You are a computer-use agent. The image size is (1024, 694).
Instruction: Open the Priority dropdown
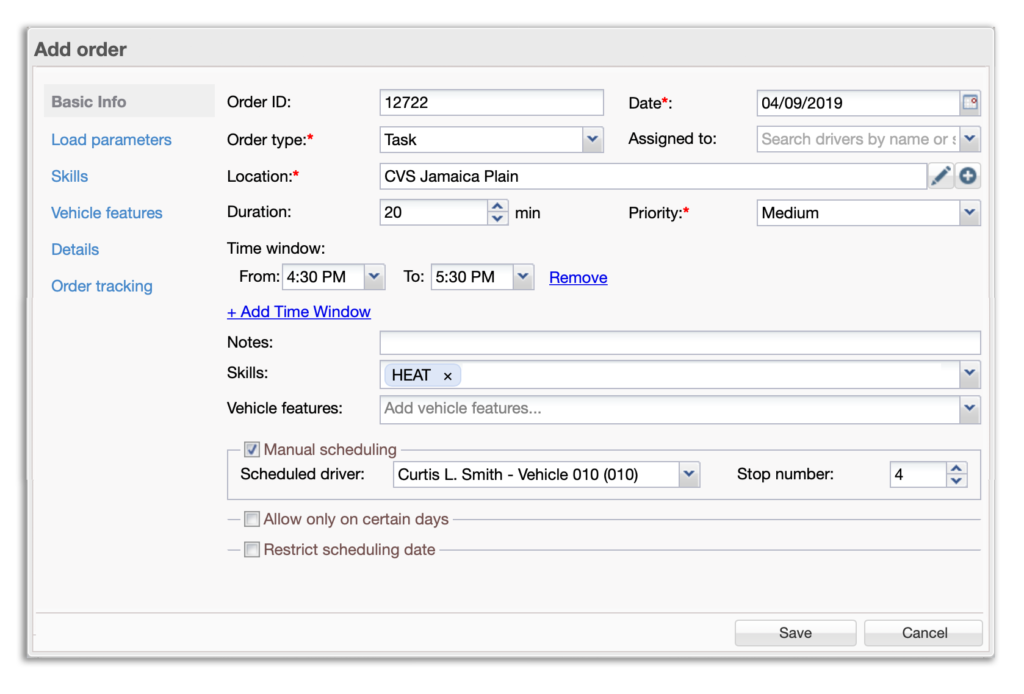pos(969,213)
